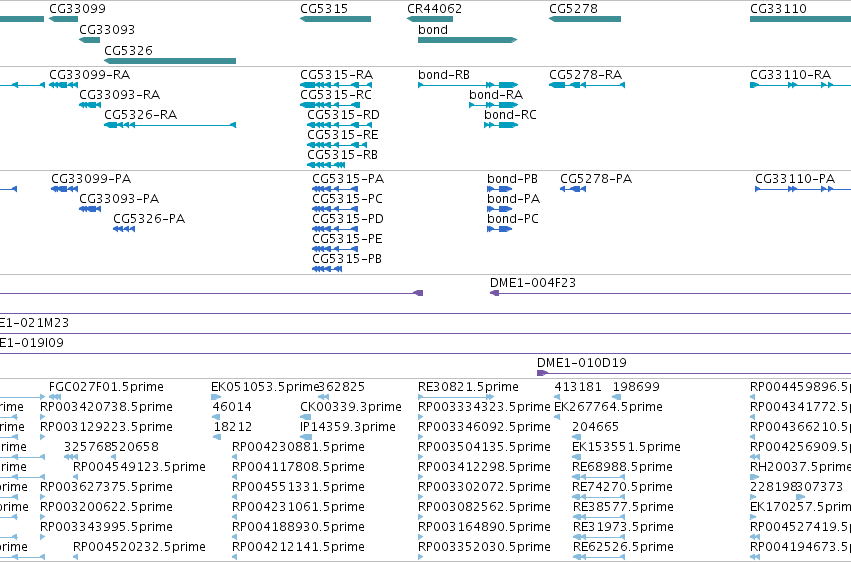
Task: Select the CG33110-PA protein label
Action: click(x=795, y=179)
